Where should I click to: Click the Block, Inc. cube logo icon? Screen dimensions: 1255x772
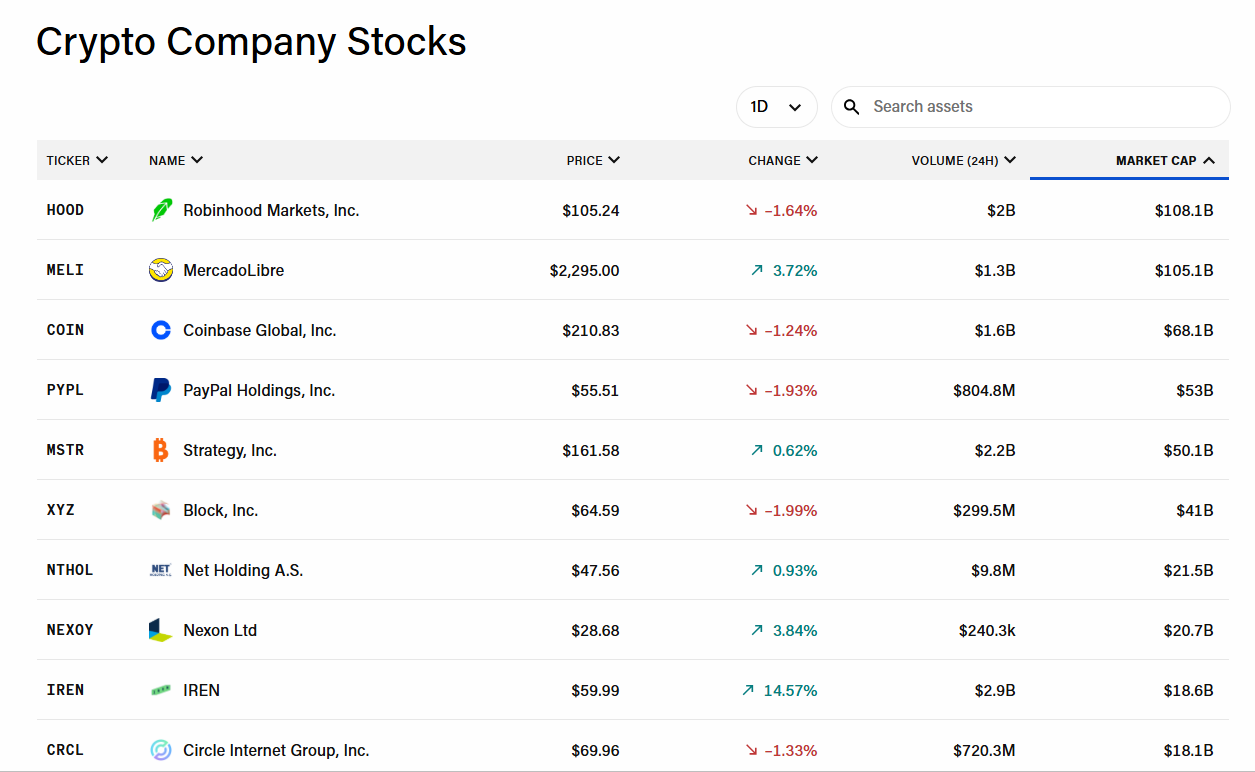point(161,510)
